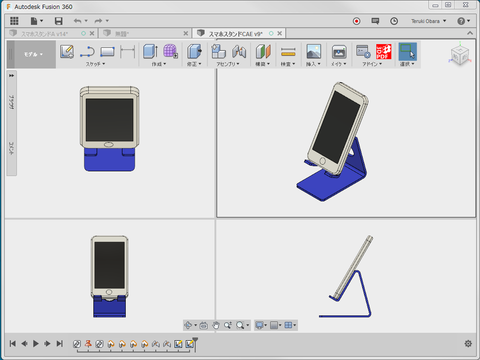
Task: Open the Teruki Obara account menu
Action: [428, 21]
